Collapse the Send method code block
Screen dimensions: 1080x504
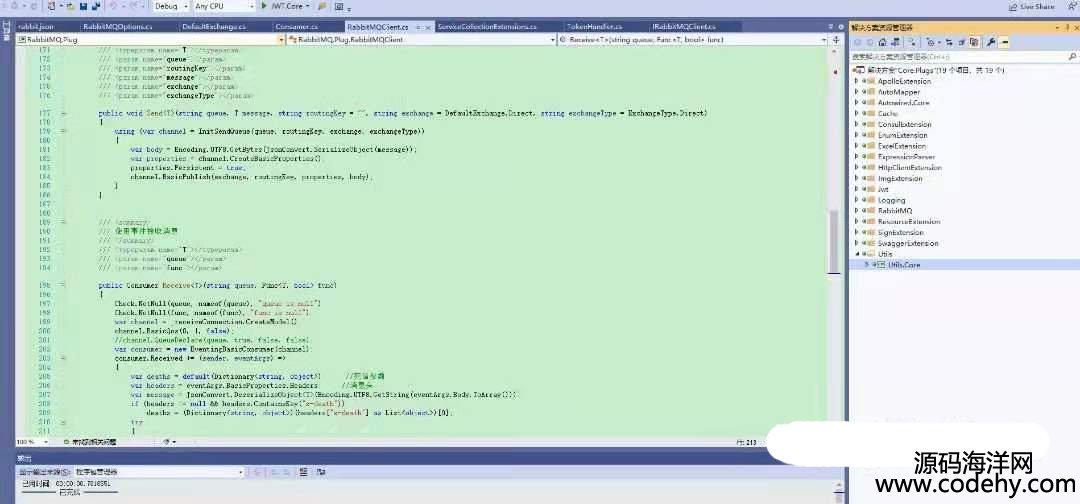click(64, 114)
